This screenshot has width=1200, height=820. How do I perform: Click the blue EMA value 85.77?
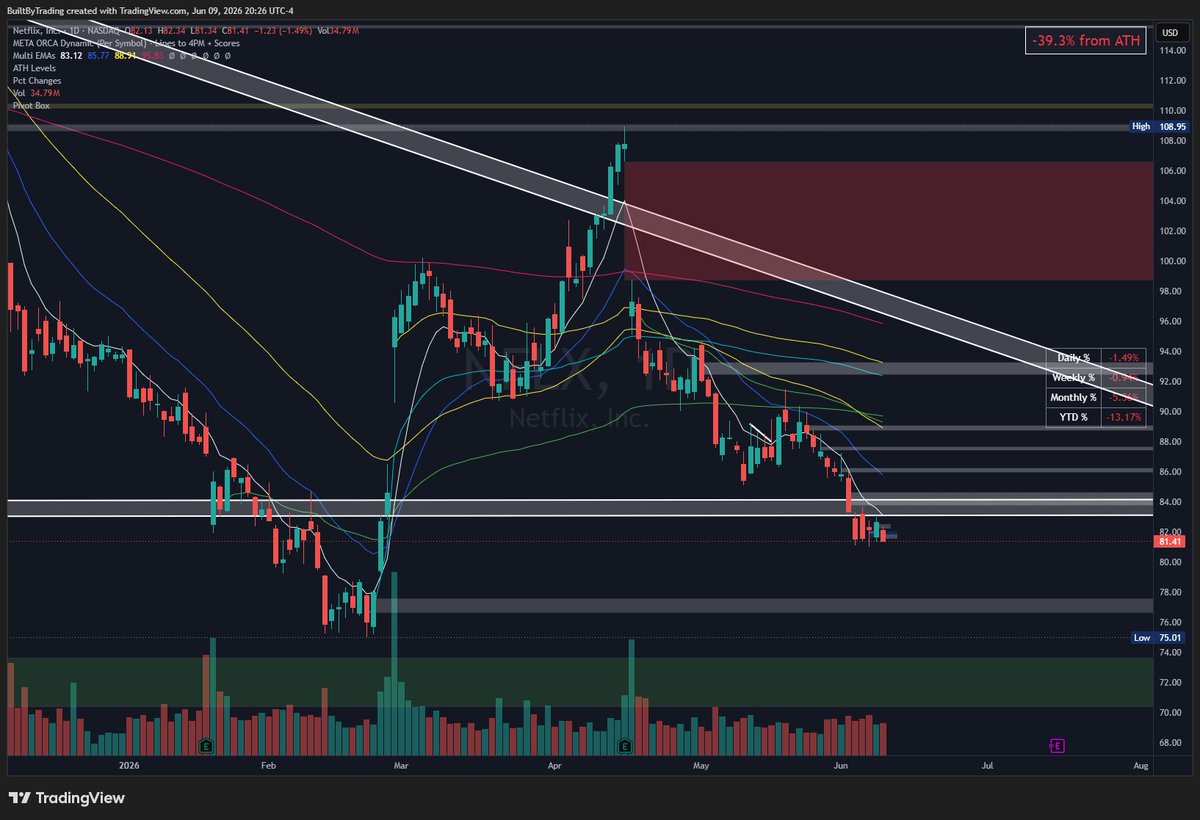[x=99, y=56]
